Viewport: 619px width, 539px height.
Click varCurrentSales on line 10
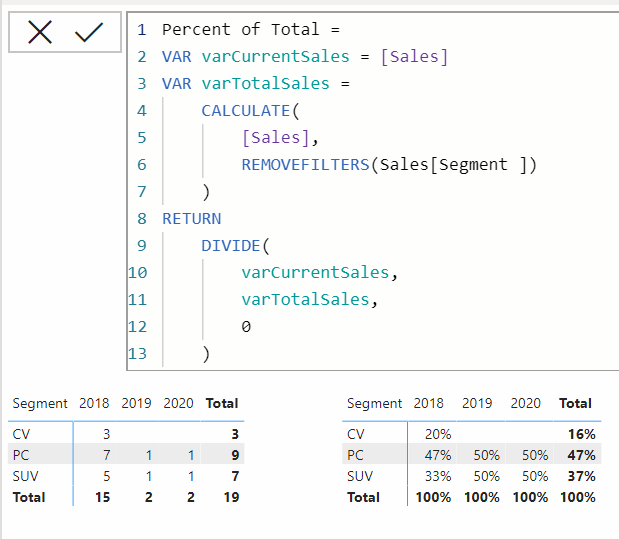[x=315, y=272]
